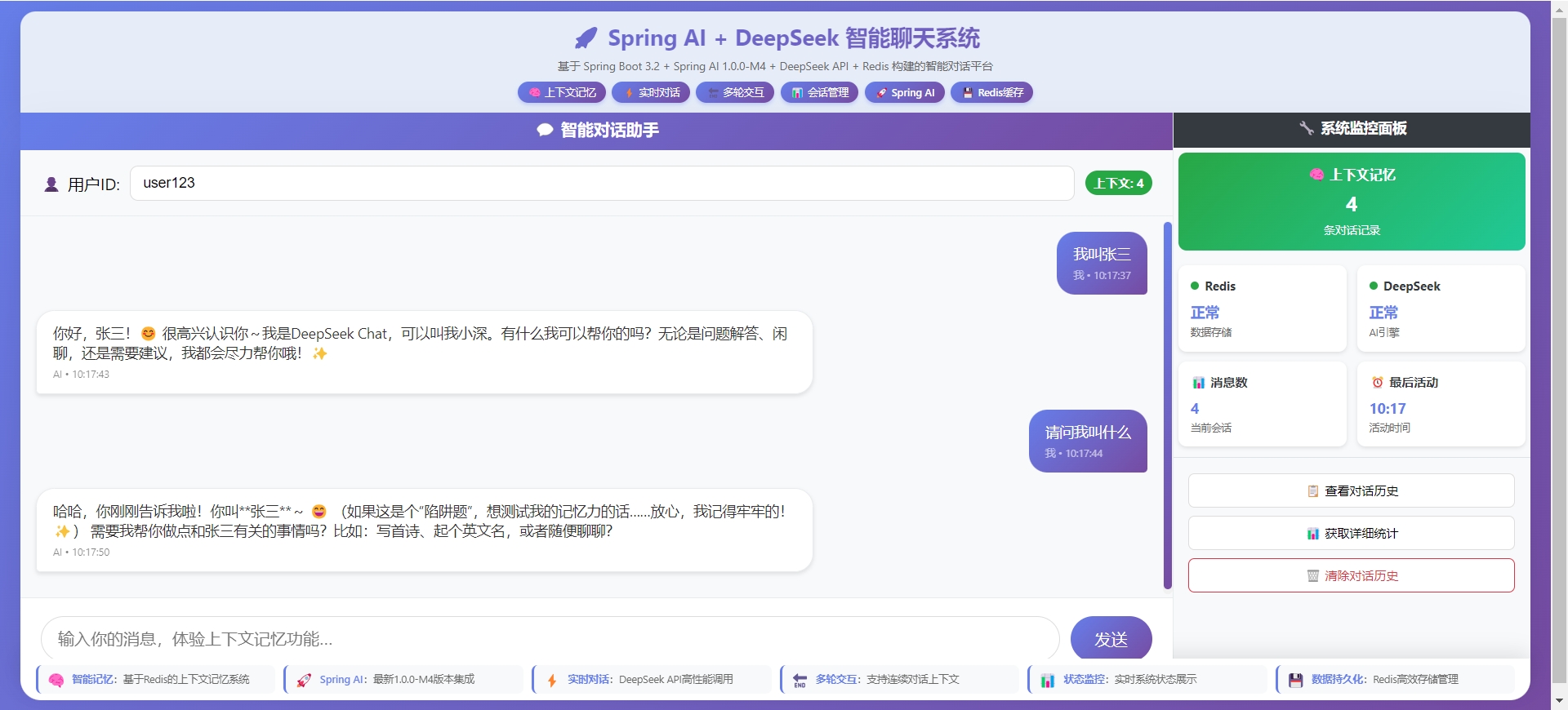
Task: Click the green 上下文: 4 badge
Action: click(1118, 183)
